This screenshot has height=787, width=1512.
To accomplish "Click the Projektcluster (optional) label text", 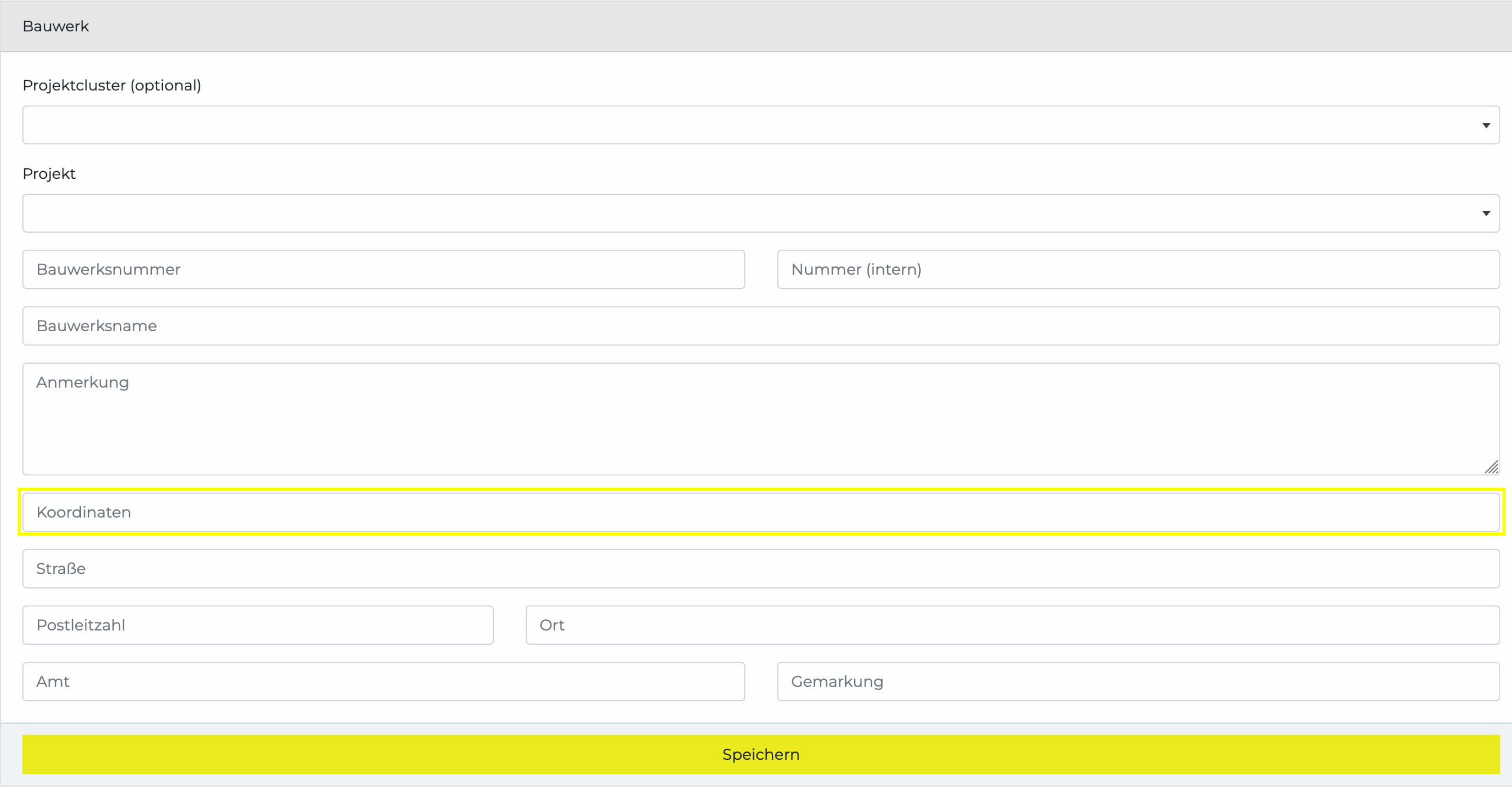I will [x=112, y=86].
